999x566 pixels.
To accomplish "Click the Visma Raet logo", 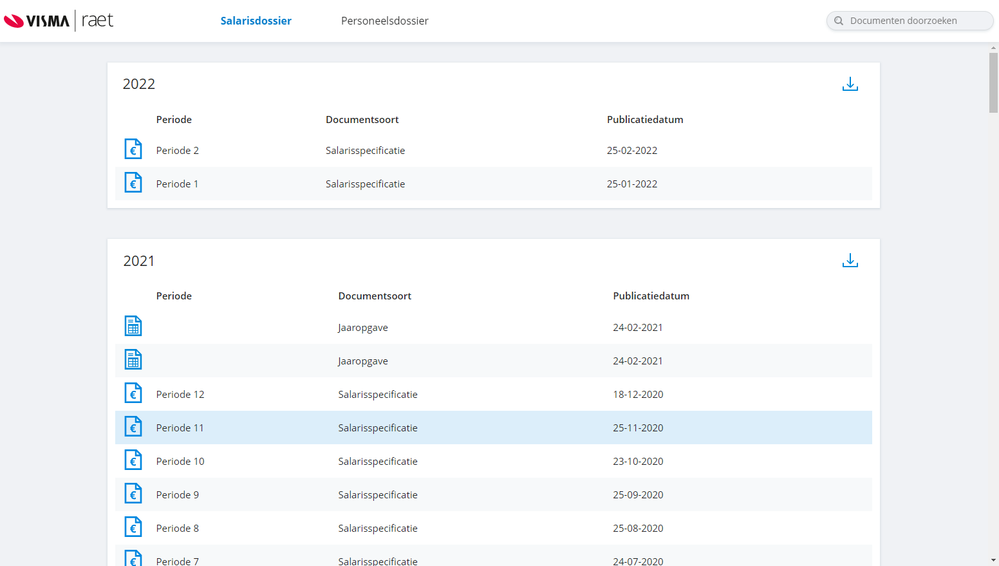I will tap(58, 21).
